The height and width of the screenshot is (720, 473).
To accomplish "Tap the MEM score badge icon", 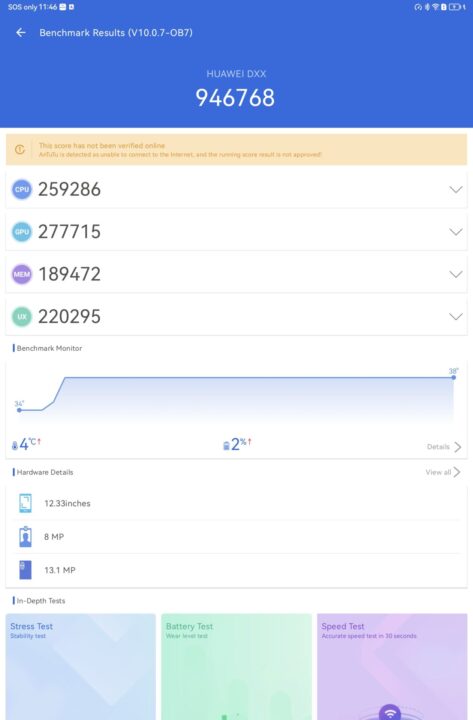I will [x=22, y=274].
